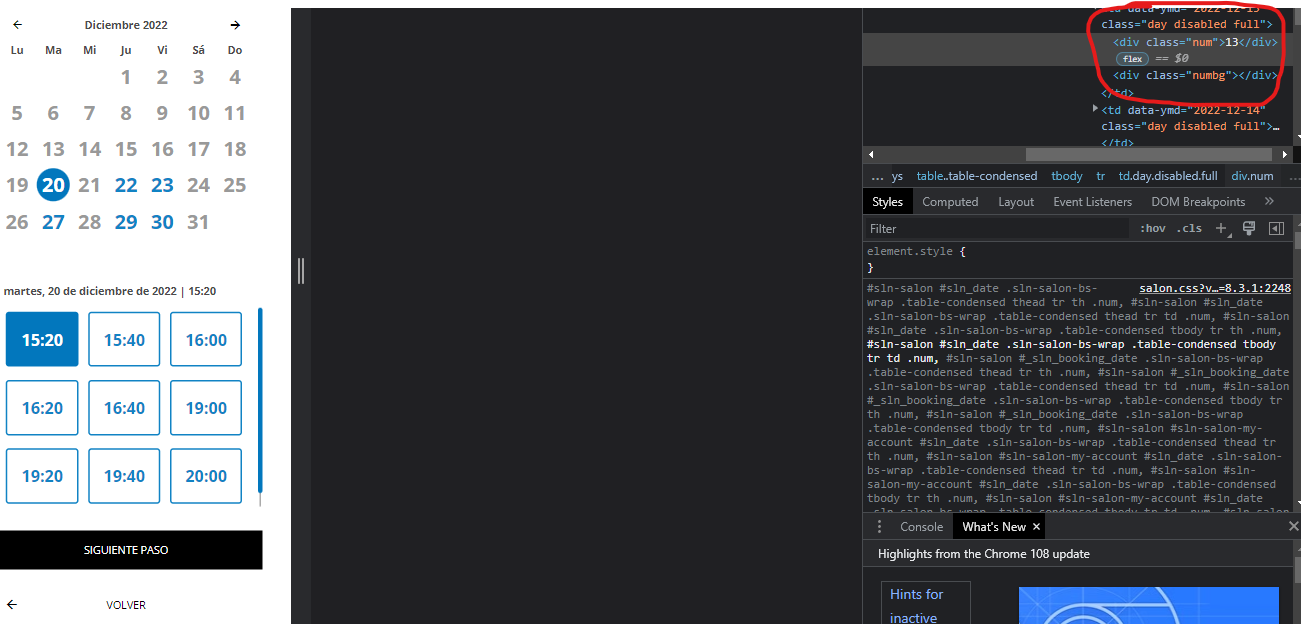Screen dimensions: 1301x624
Task: Open the Event Listeners tab
Action: click(x=1092, y=201)
